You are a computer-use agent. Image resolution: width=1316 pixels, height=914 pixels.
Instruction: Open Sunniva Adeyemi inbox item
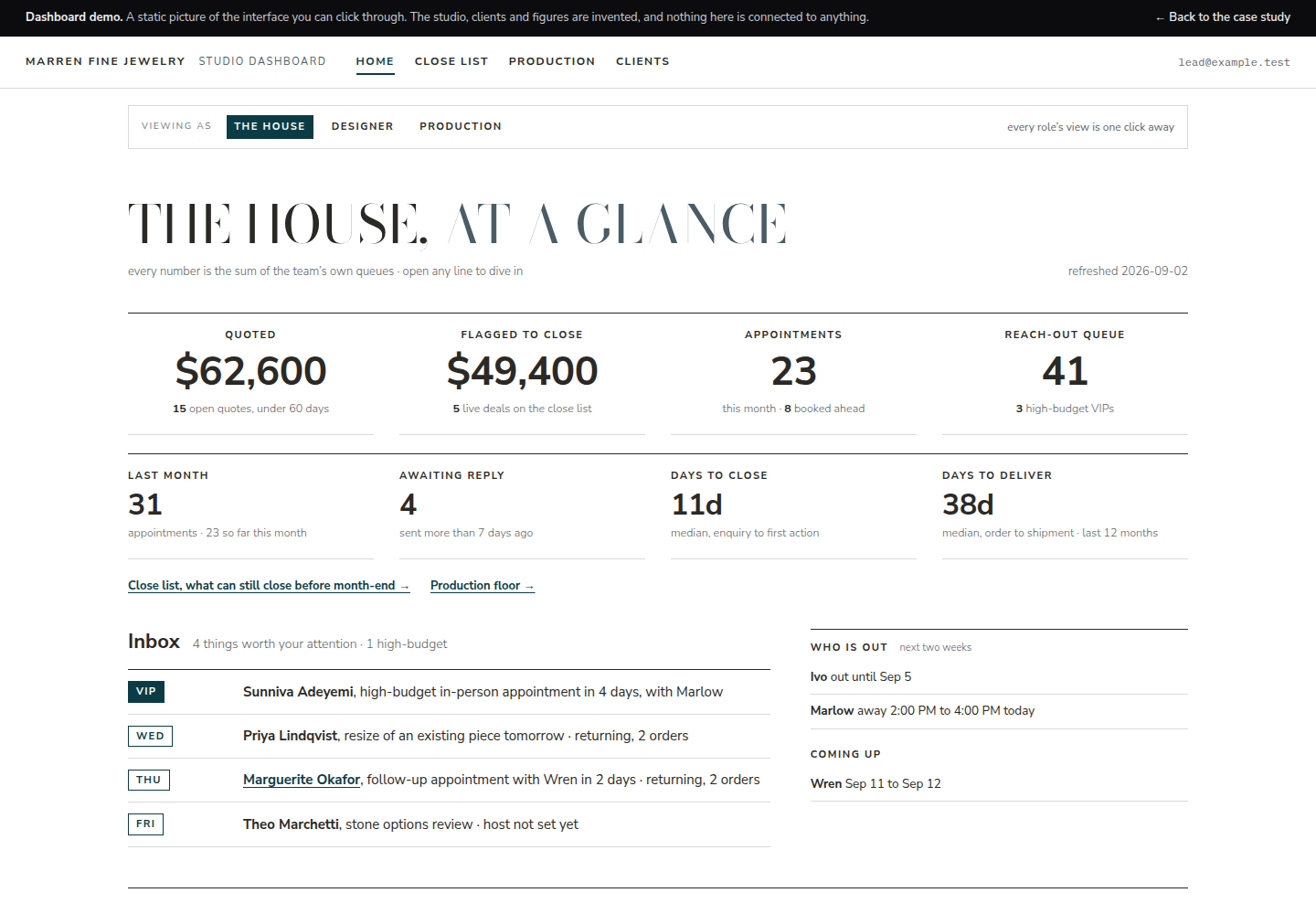tap(449, 692)
